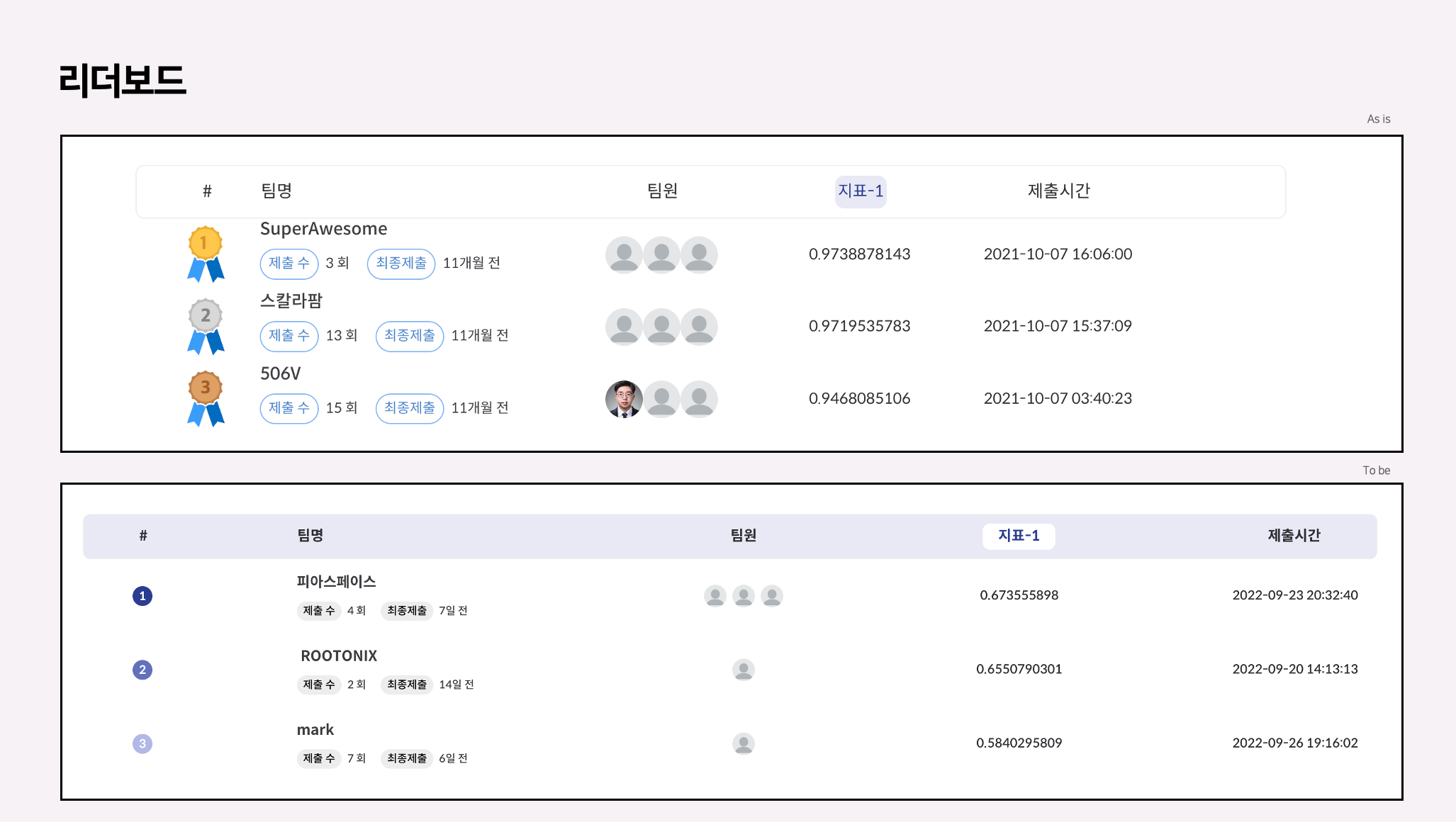Click the dark blue rank 1 badge
The width and height of the screenshot is (1456, 822).
point(142,596)
